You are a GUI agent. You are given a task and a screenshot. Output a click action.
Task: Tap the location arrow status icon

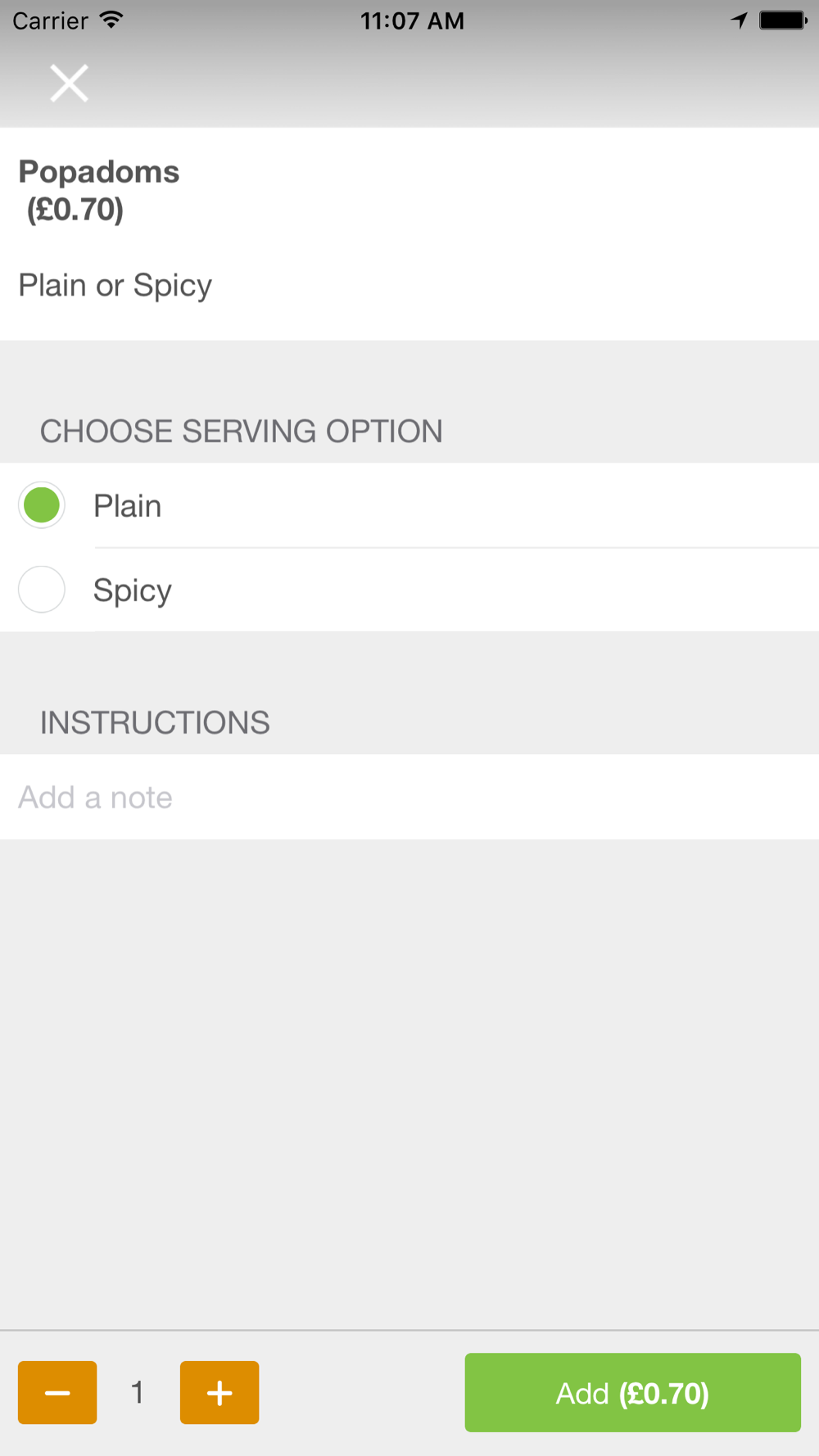tap(739, 20)
